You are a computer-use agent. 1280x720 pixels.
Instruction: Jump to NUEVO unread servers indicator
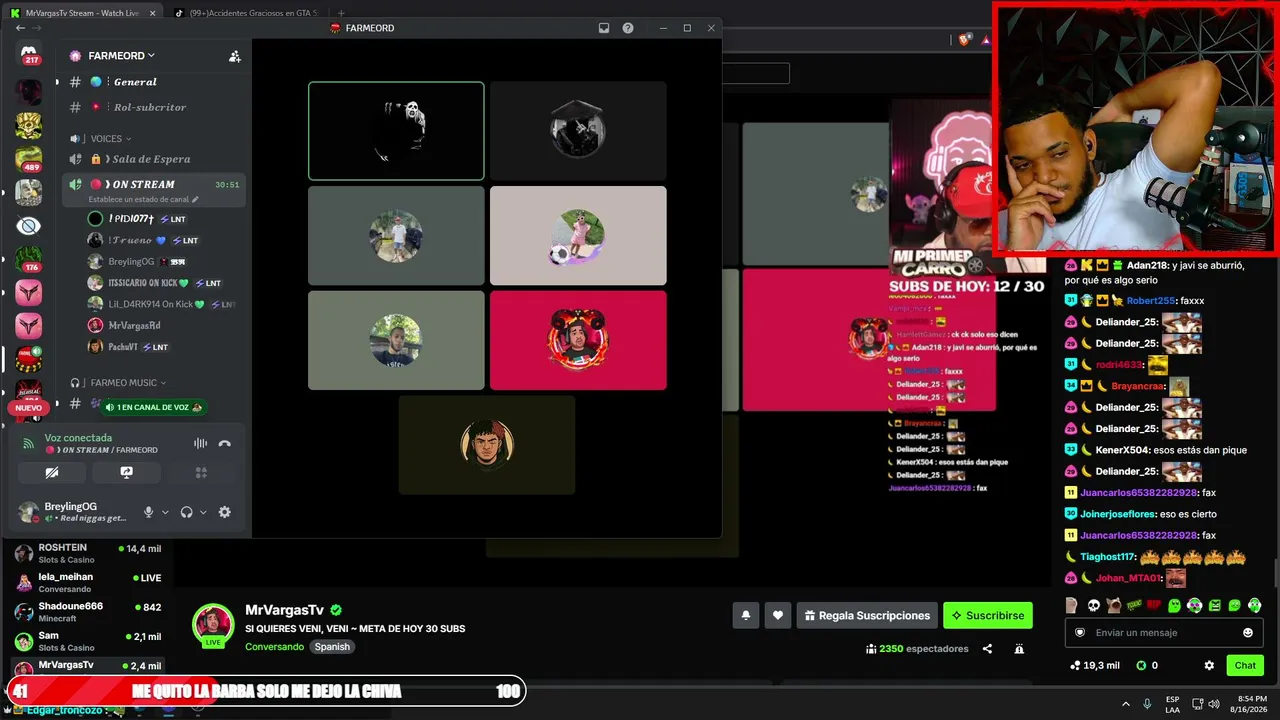tap(28, 408)
